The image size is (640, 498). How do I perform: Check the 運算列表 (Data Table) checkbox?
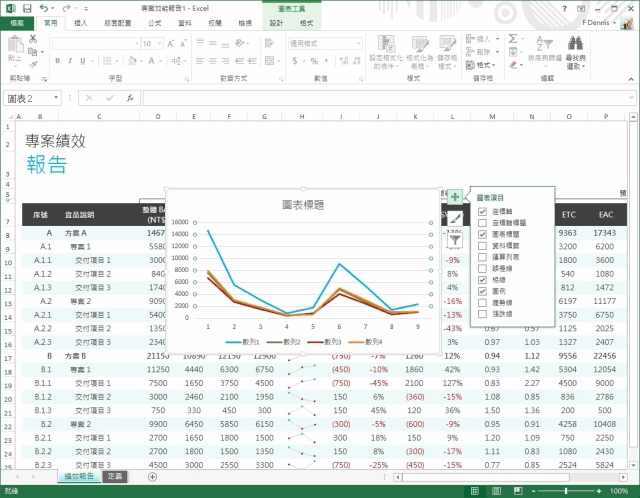(x=482, y=257)
